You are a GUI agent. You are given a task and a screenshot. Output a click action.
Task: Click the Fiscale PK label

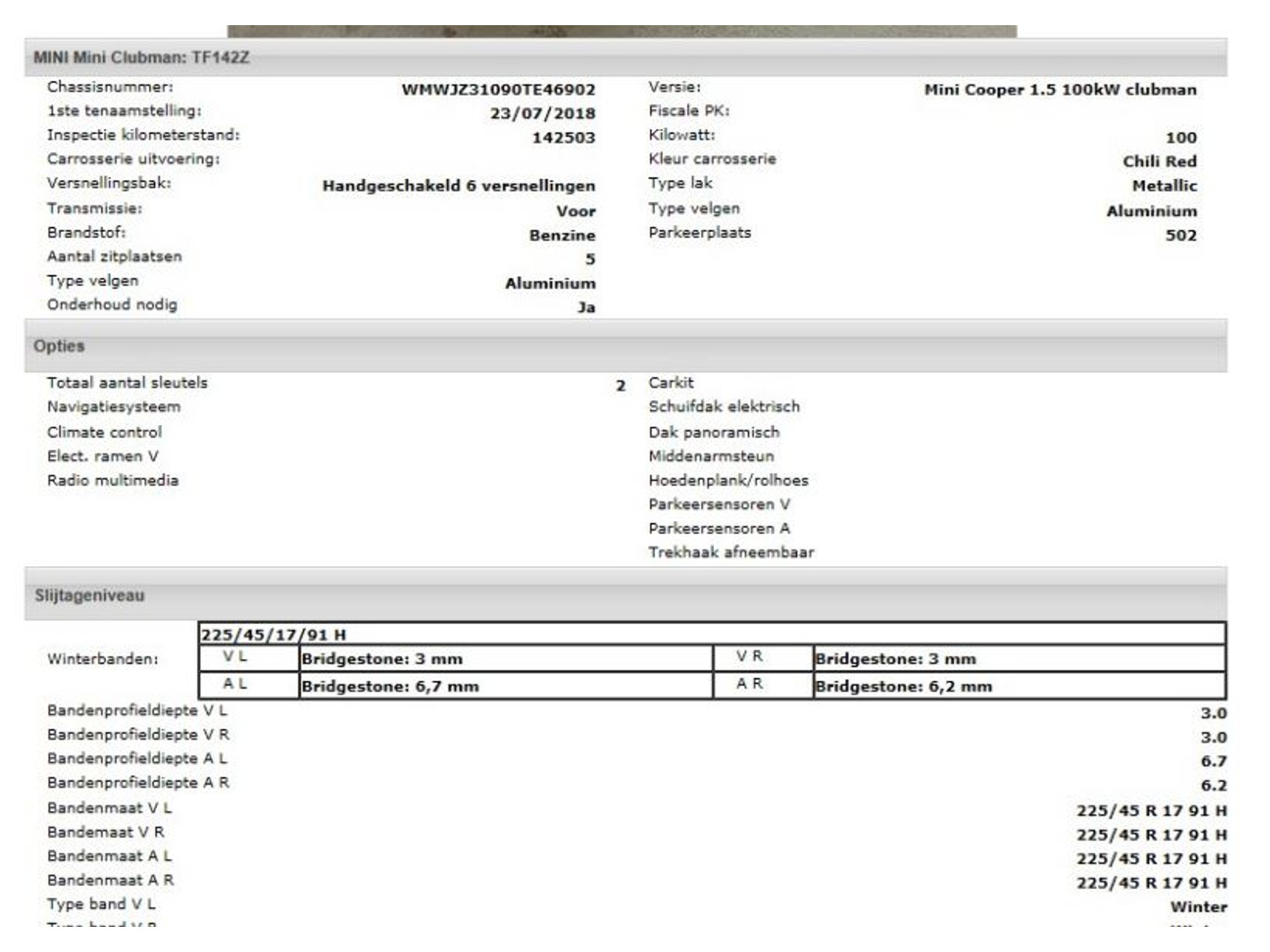point(689,111)
